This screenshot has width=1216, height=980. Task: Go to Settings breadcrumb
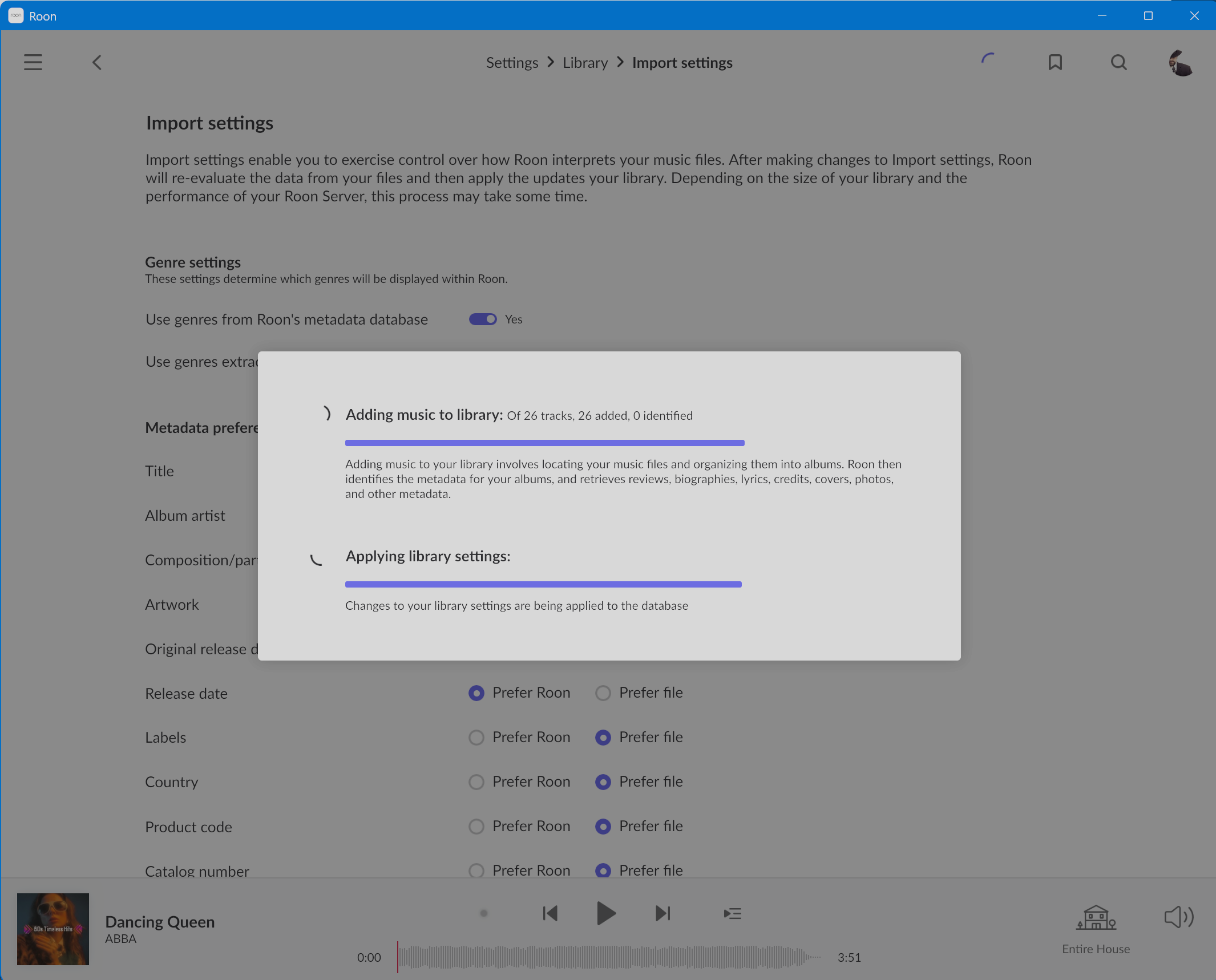[512, 63]
